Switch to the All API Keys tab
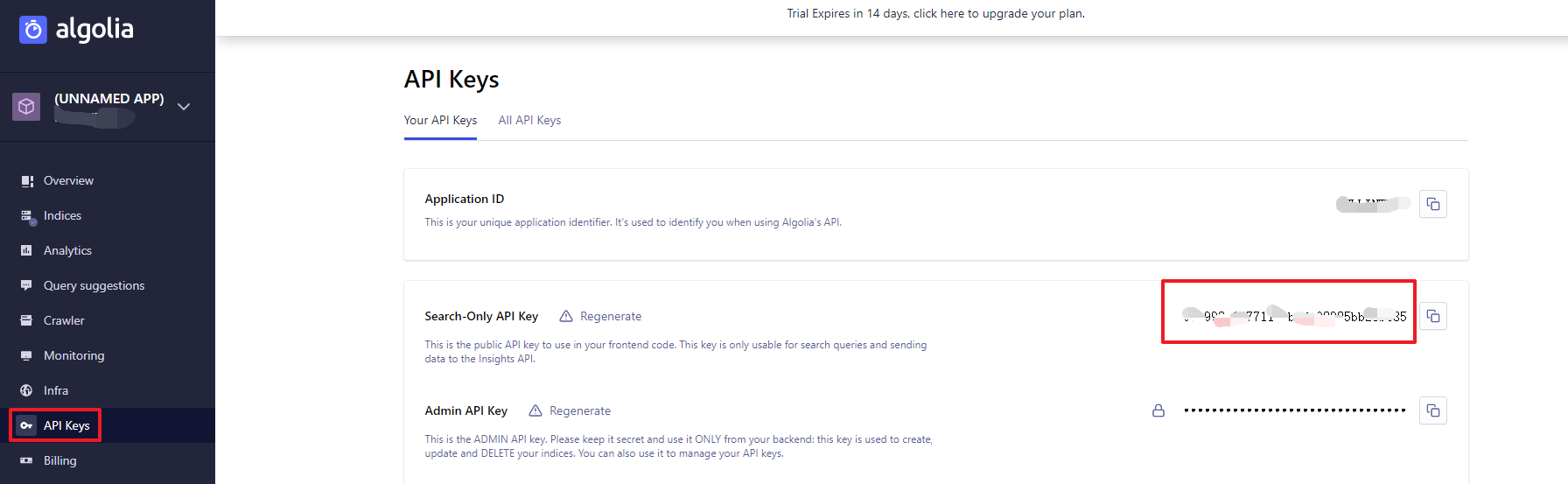Image resolution: width=1568 pixels, height=484 pixels. click(x=529, y=120)
